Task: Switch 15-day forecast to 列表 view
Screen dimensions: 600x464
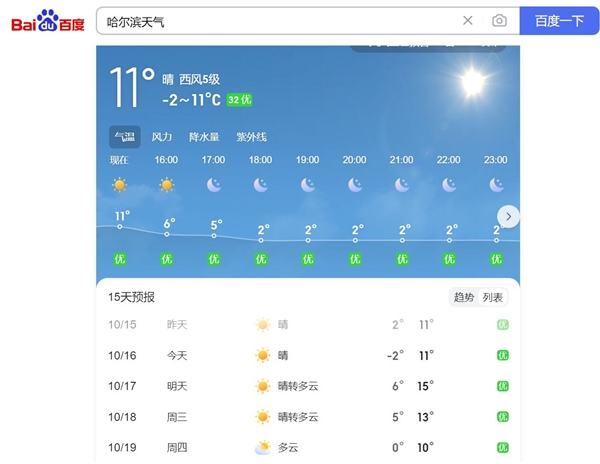Action: tap(492, 297)
